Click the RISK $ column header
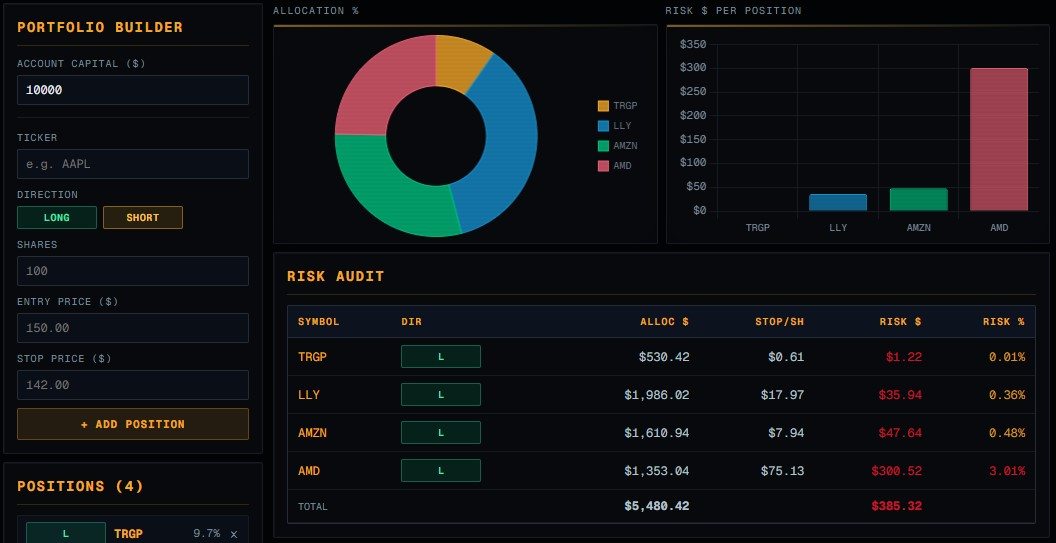Screen dimensions: 1056x543 point(900,322)
